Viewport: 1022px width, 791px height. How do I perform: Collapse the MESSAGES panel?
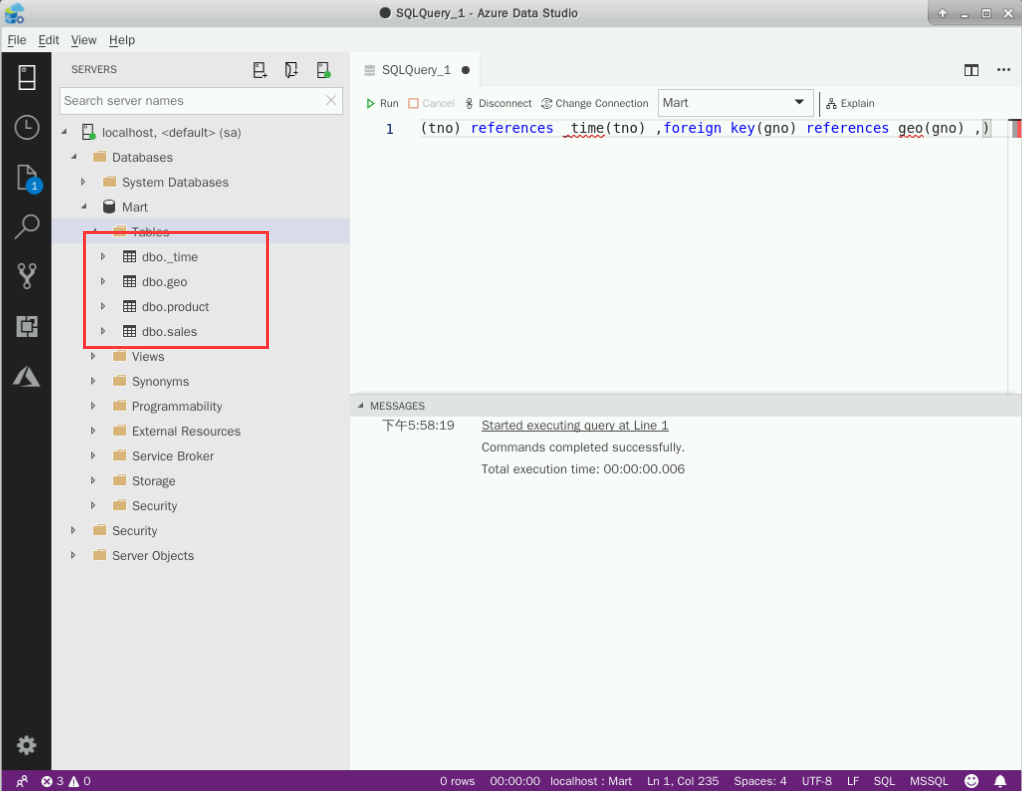(x=361, y=406)
